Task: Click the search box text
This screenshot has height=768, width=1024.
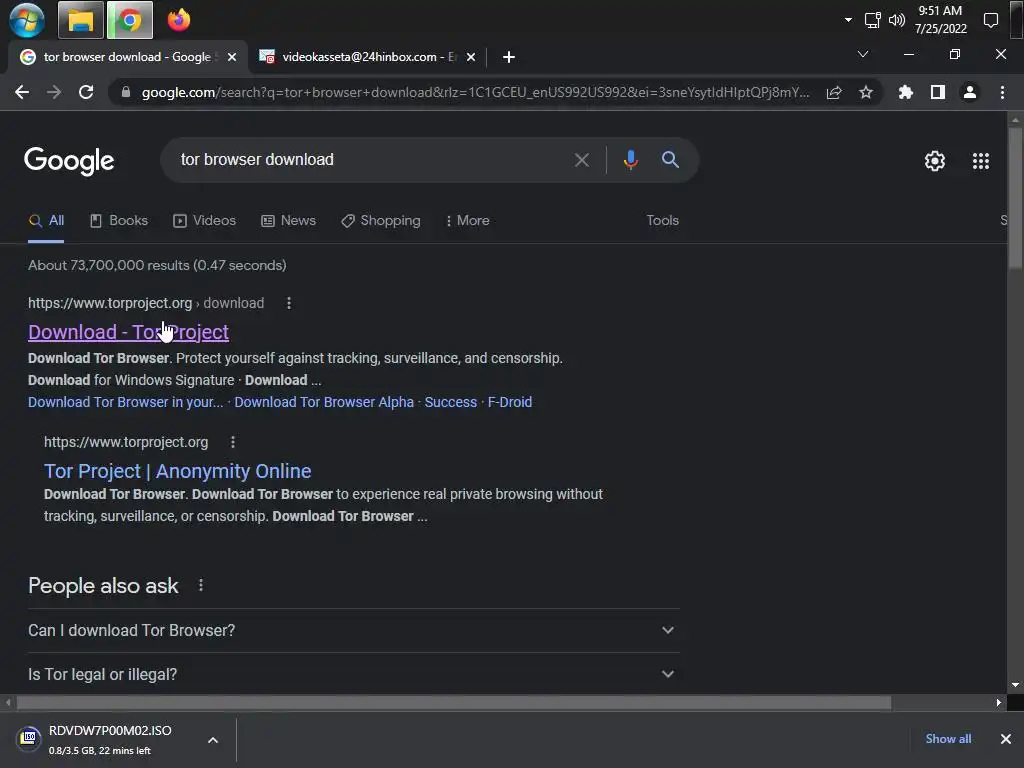Action: coord(257,159)
